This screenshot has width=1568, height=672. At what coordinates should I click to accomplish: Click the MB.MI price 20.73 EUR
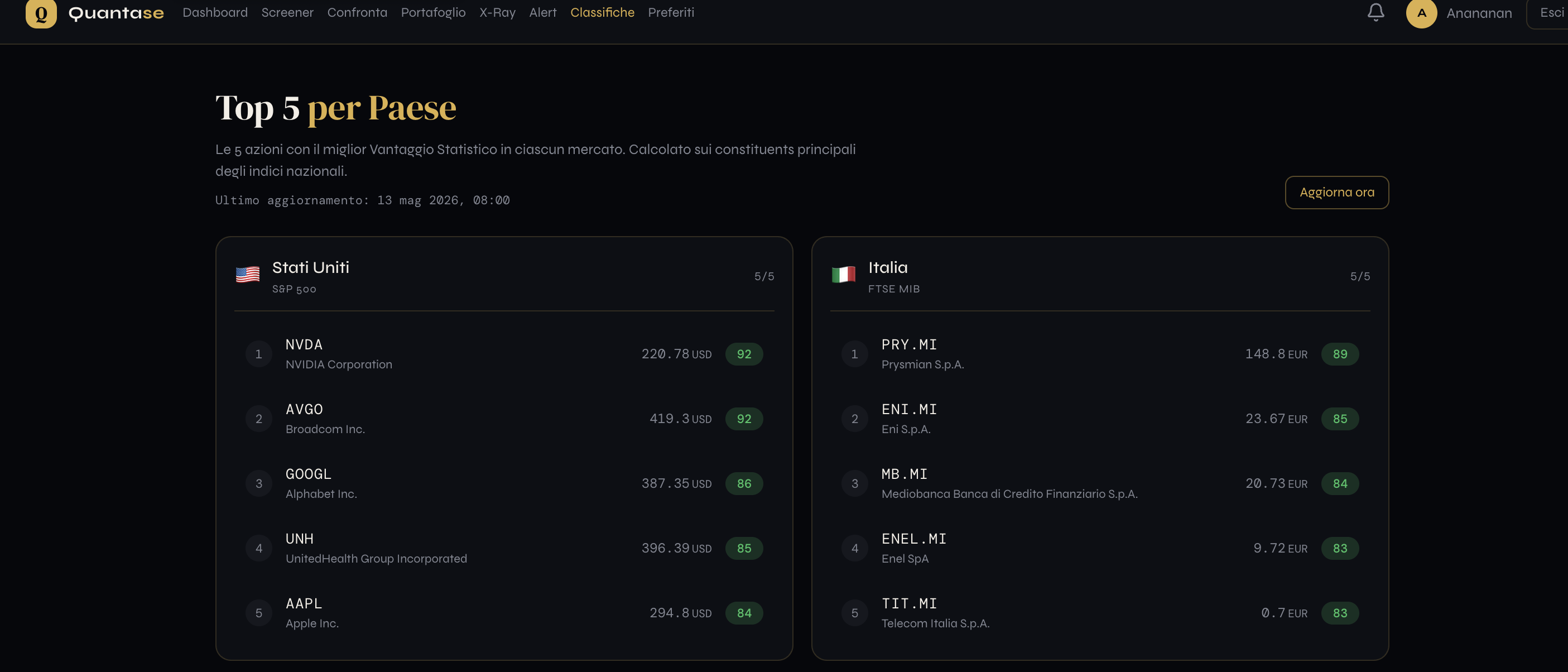(x=1276, y=484)
